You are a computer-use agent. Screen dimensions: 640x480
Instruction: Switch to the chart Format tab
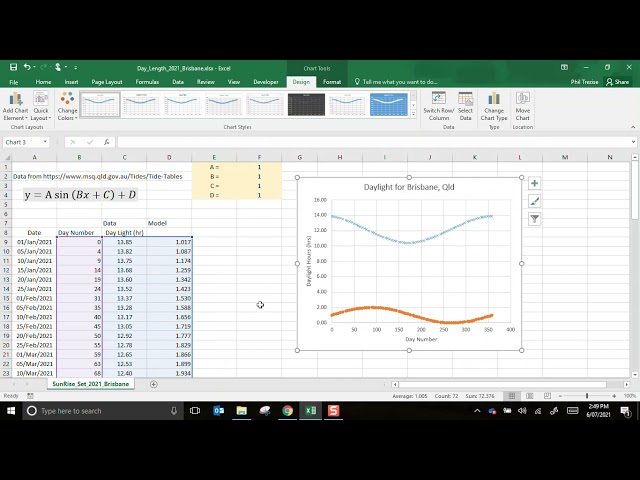click(332, 82)
